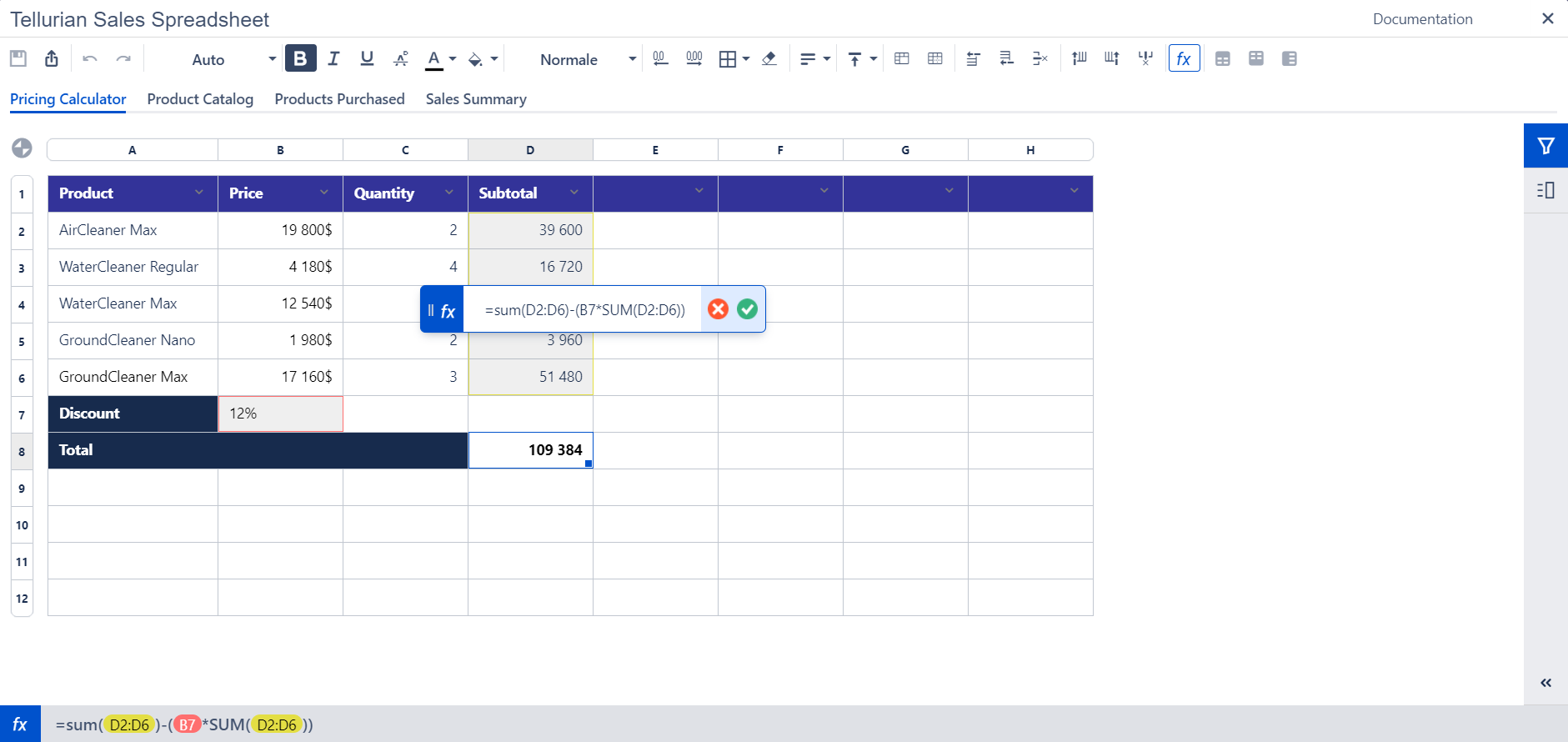Click the export/share icon in toolbar
This screenshot has height=742, width=1568.
pyautogui.click(x=52, y=58)
